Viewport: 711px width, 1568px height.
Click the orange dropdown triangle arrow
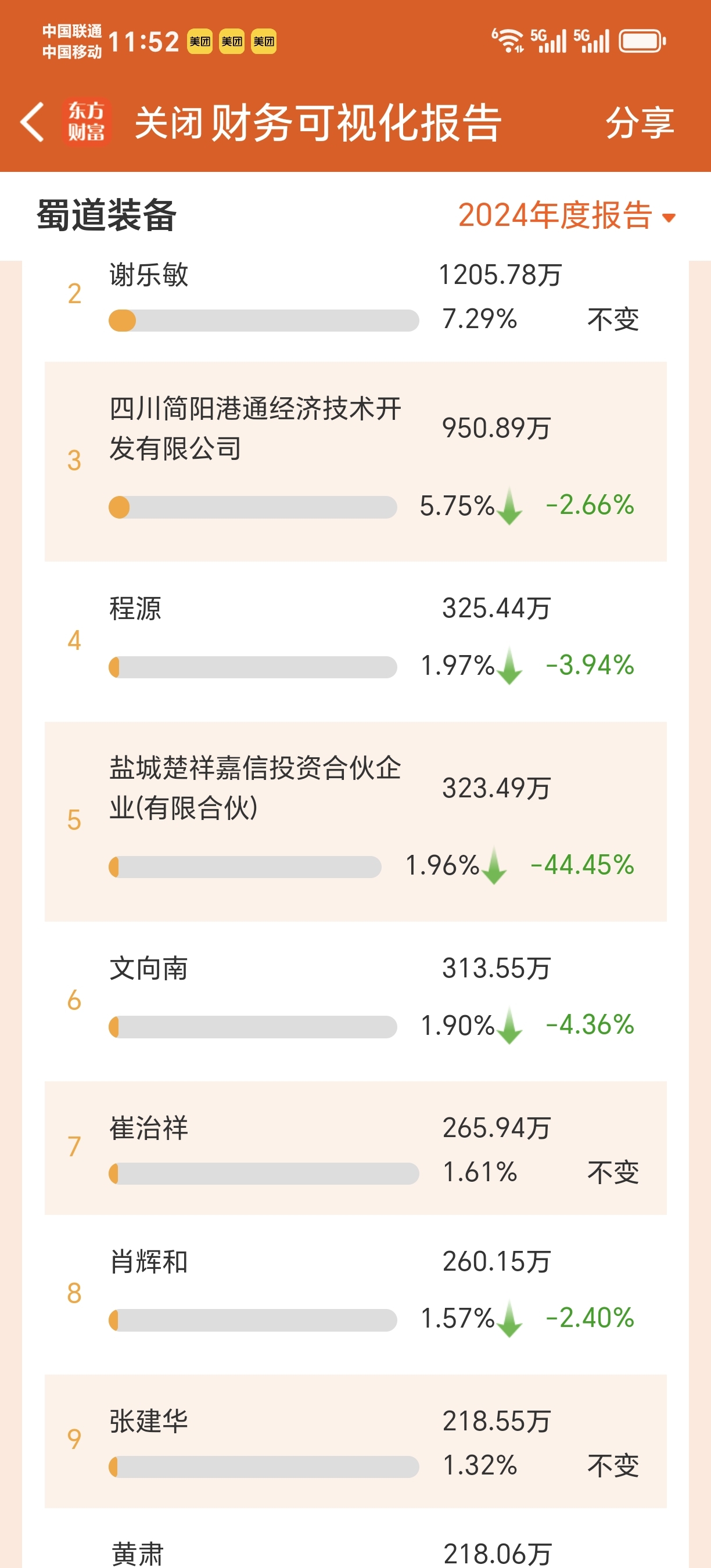[x=669, y=218]
